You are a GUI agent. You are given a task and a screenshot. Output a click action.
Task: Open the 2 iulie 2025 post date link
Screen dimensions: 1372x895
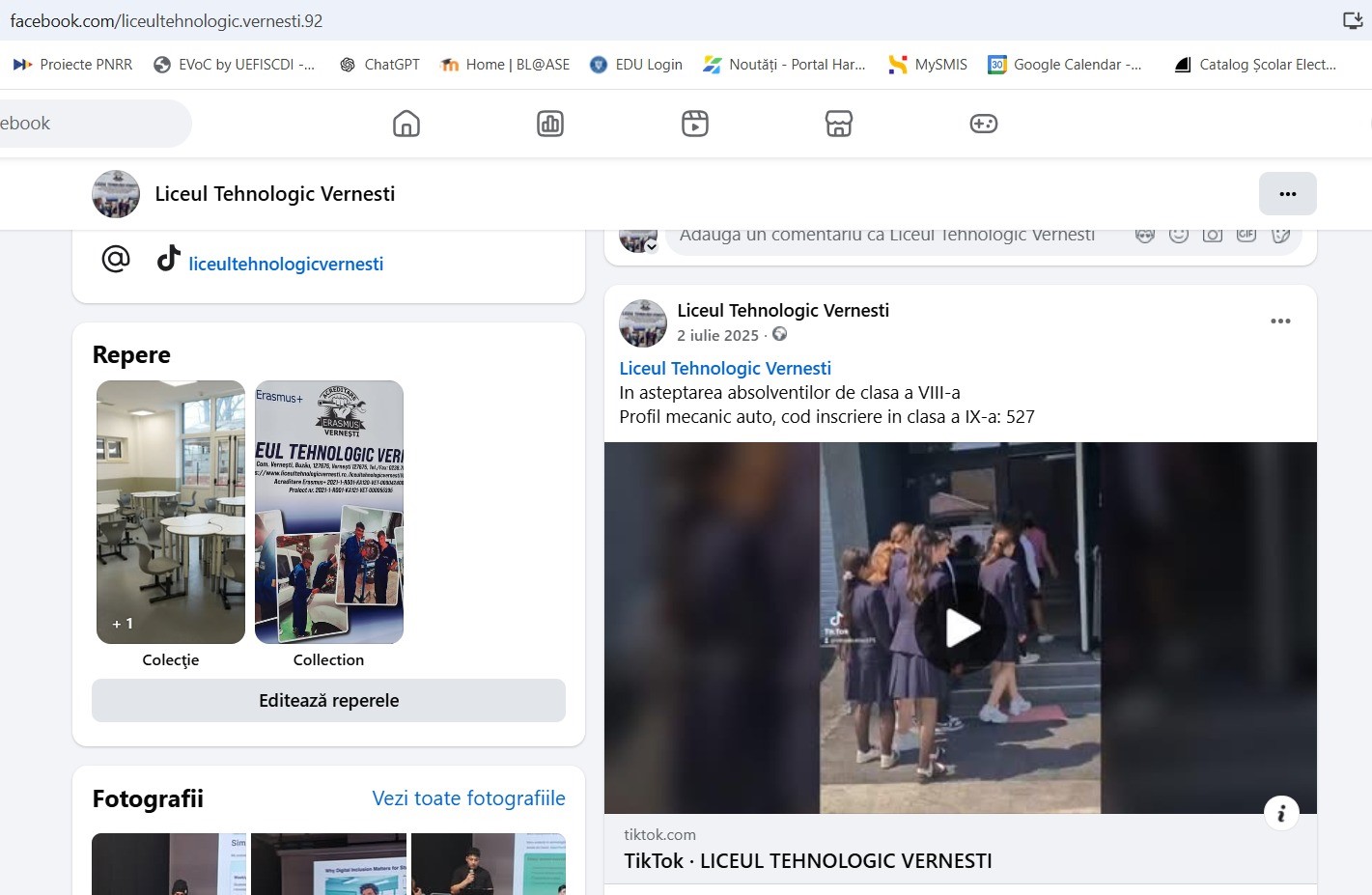(717, 335)
